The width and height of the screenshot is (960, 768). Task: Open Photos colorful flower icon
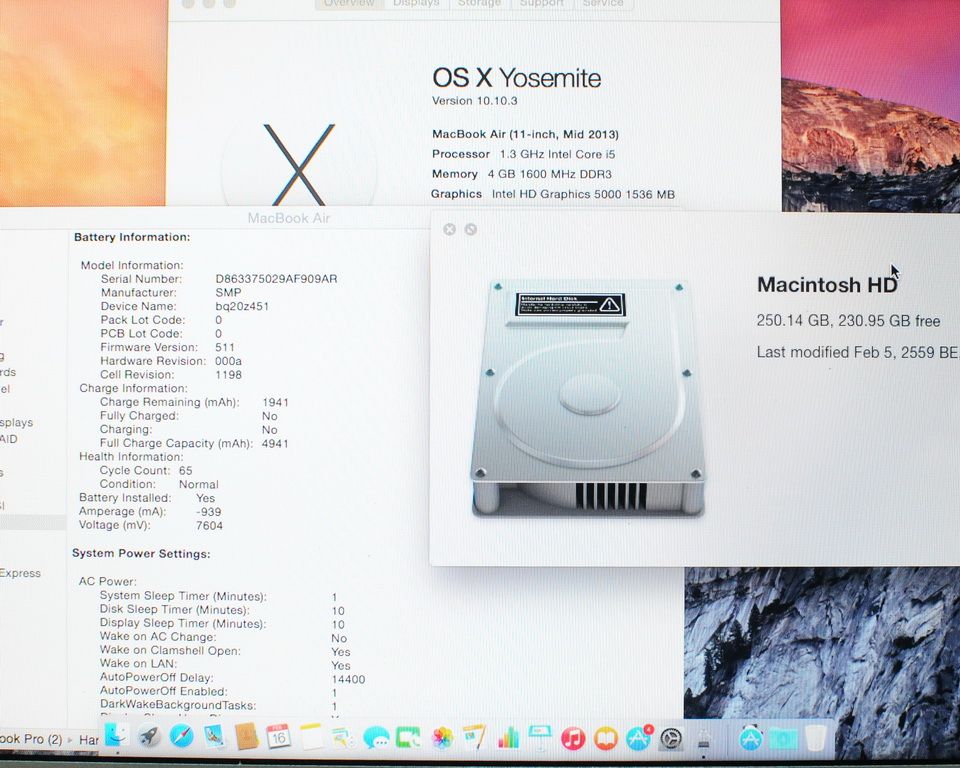(x=441, y=737)
